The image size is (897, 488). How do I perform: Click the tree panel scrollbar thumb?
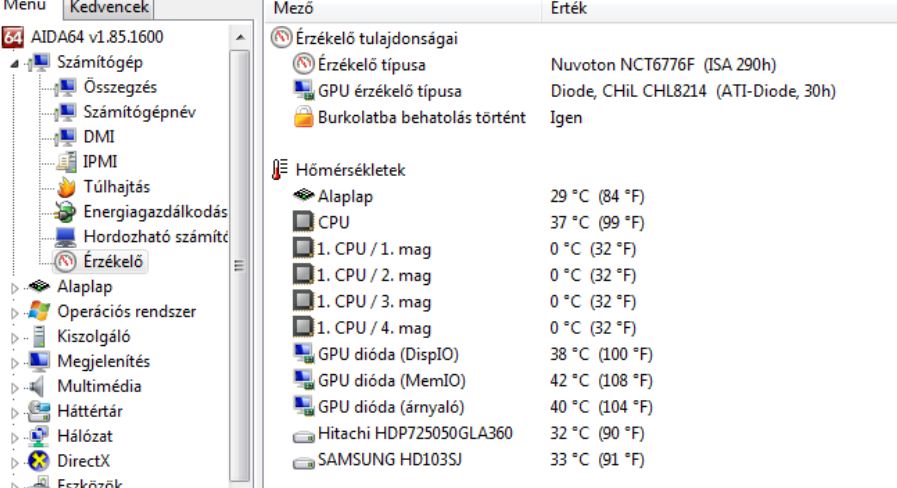click(240, 265)
